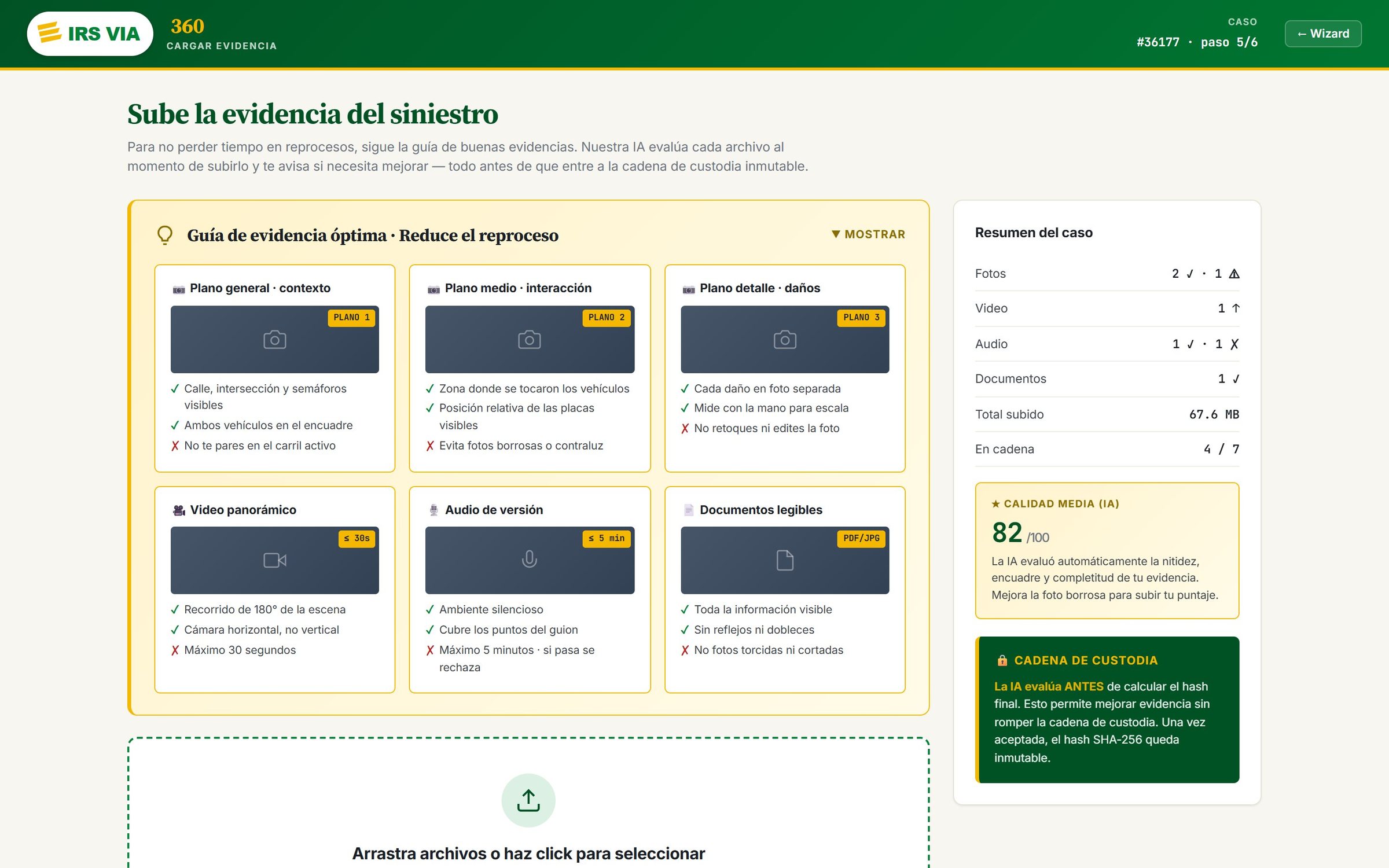Image resolution: width=1389 pixels, height=868 pixels.
Task: Click the IRS VIA logo
Action: click(90, 34)
